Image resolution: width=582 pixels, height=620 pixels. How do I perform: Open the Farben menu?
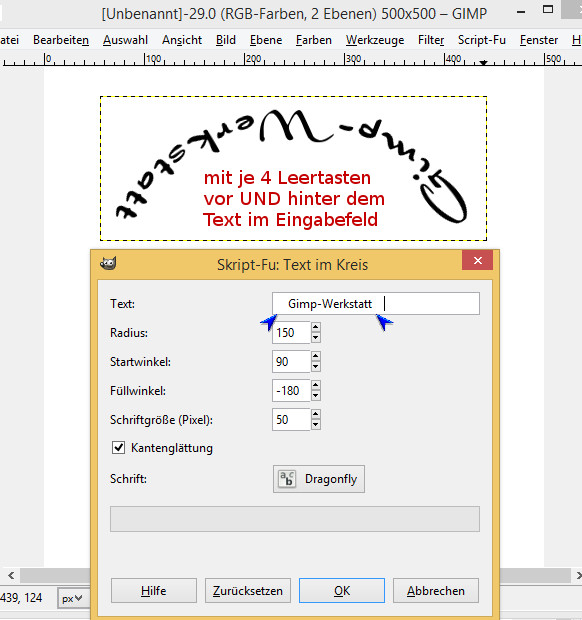pyautogui.click(x=314, y=40)
